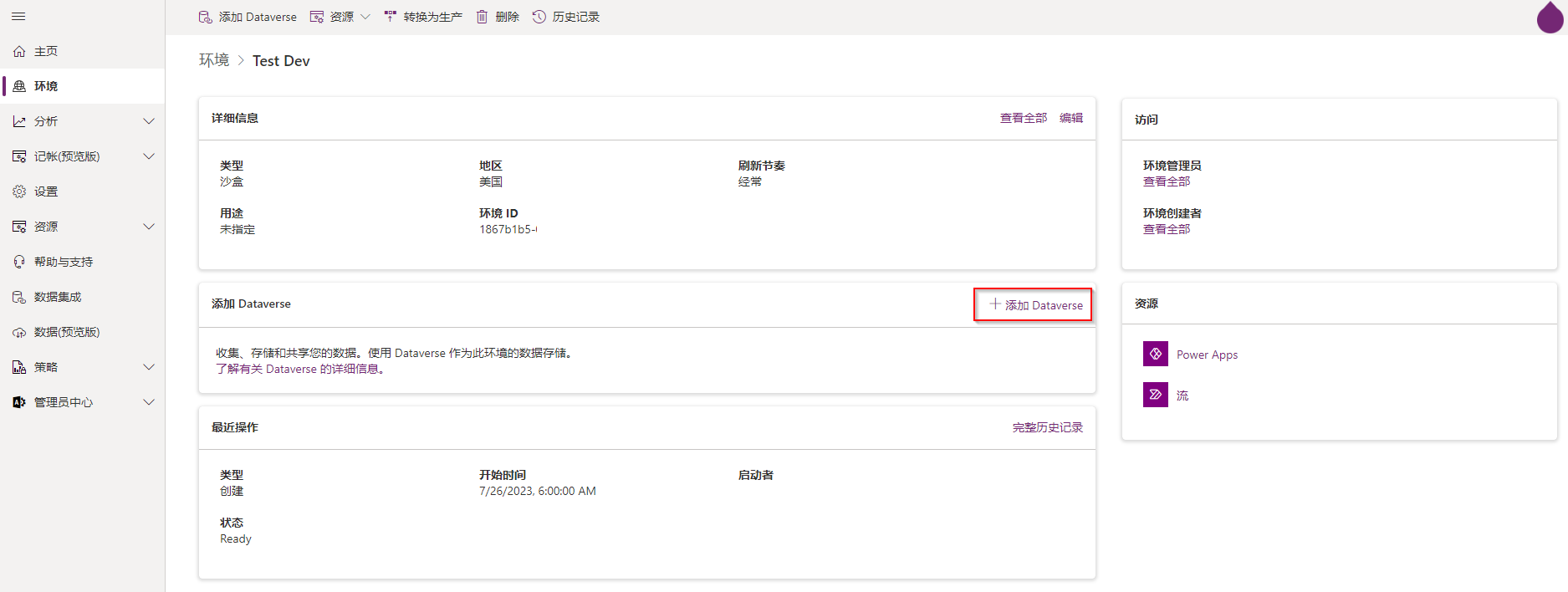Click 转换为生产 in the command bar
1568x592 pixels.
click(432, 17)
